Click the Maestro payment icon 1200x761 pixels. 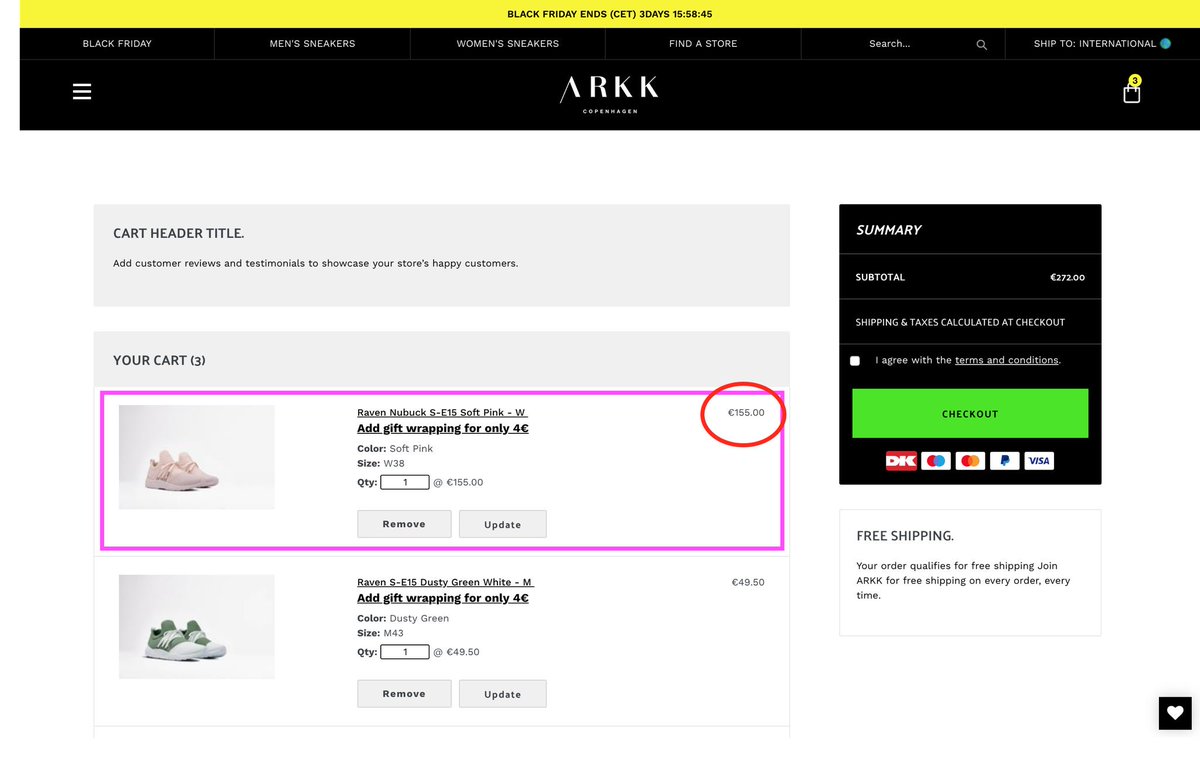[936, 461]
